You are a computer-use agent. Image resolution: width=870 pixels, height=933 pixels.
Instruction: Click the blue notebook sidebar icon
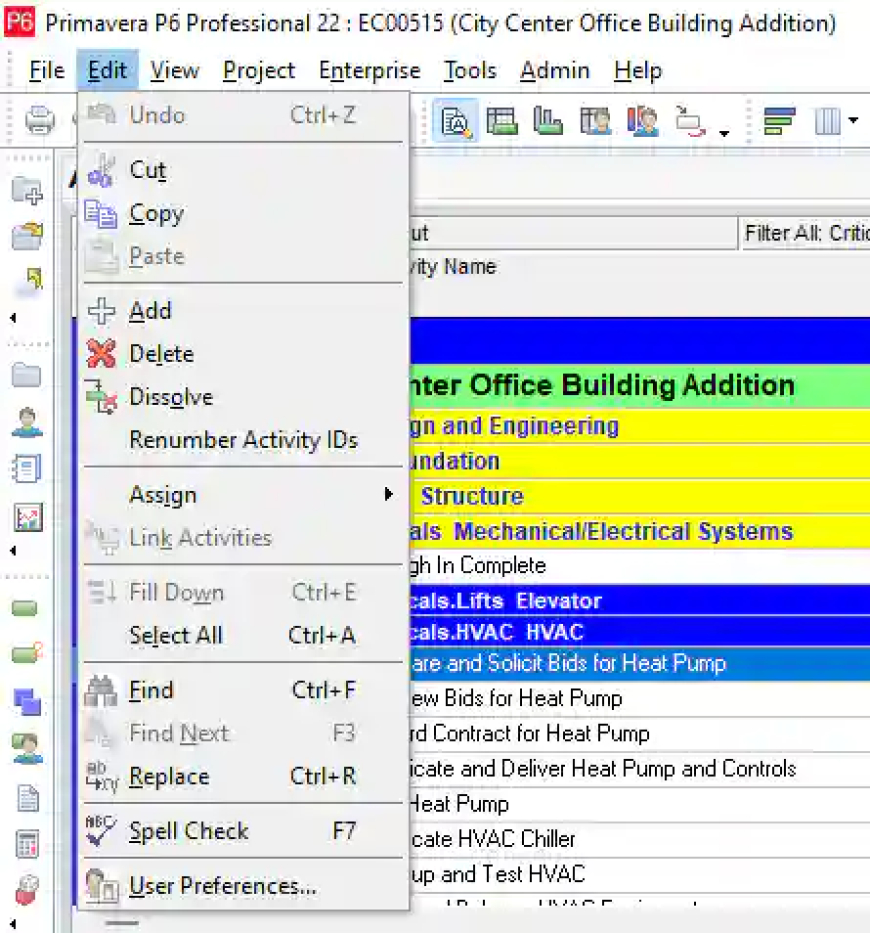(x=27, y=469)
